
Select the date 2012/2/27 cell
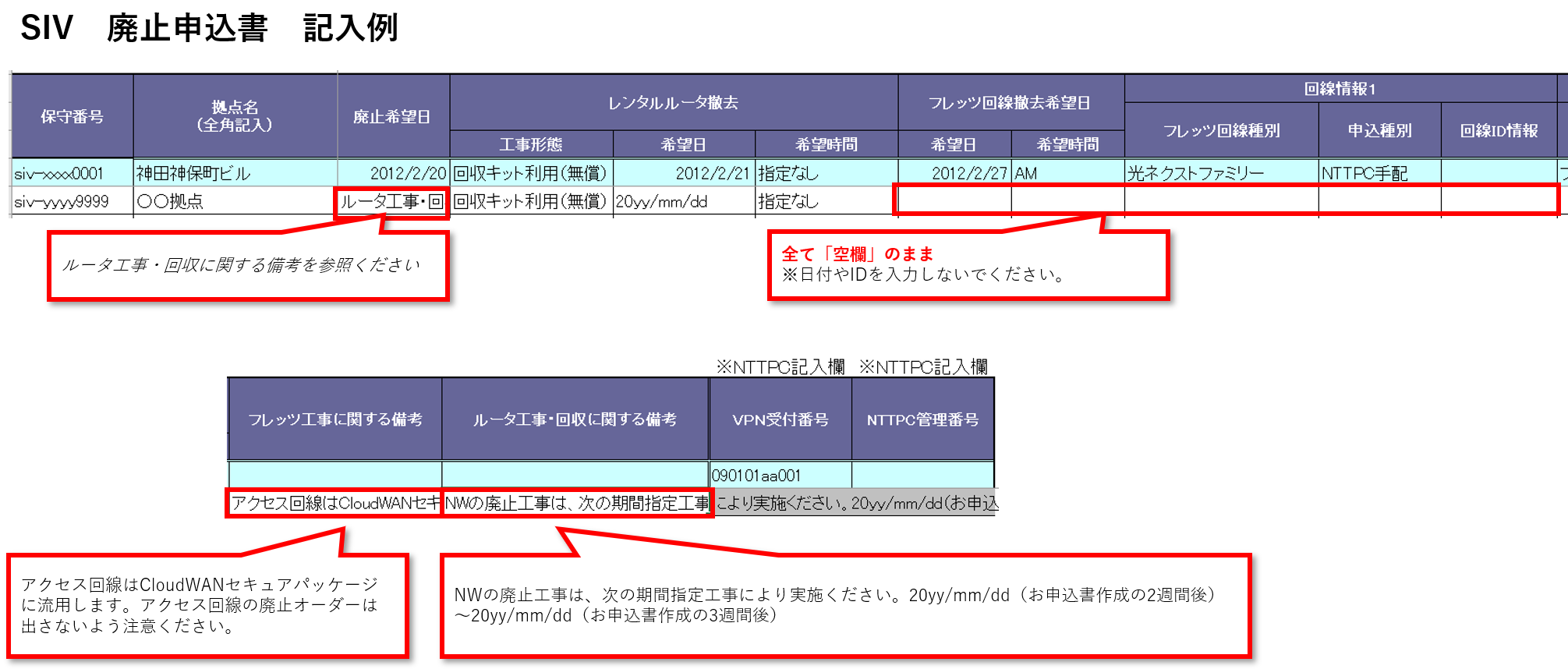955,173
